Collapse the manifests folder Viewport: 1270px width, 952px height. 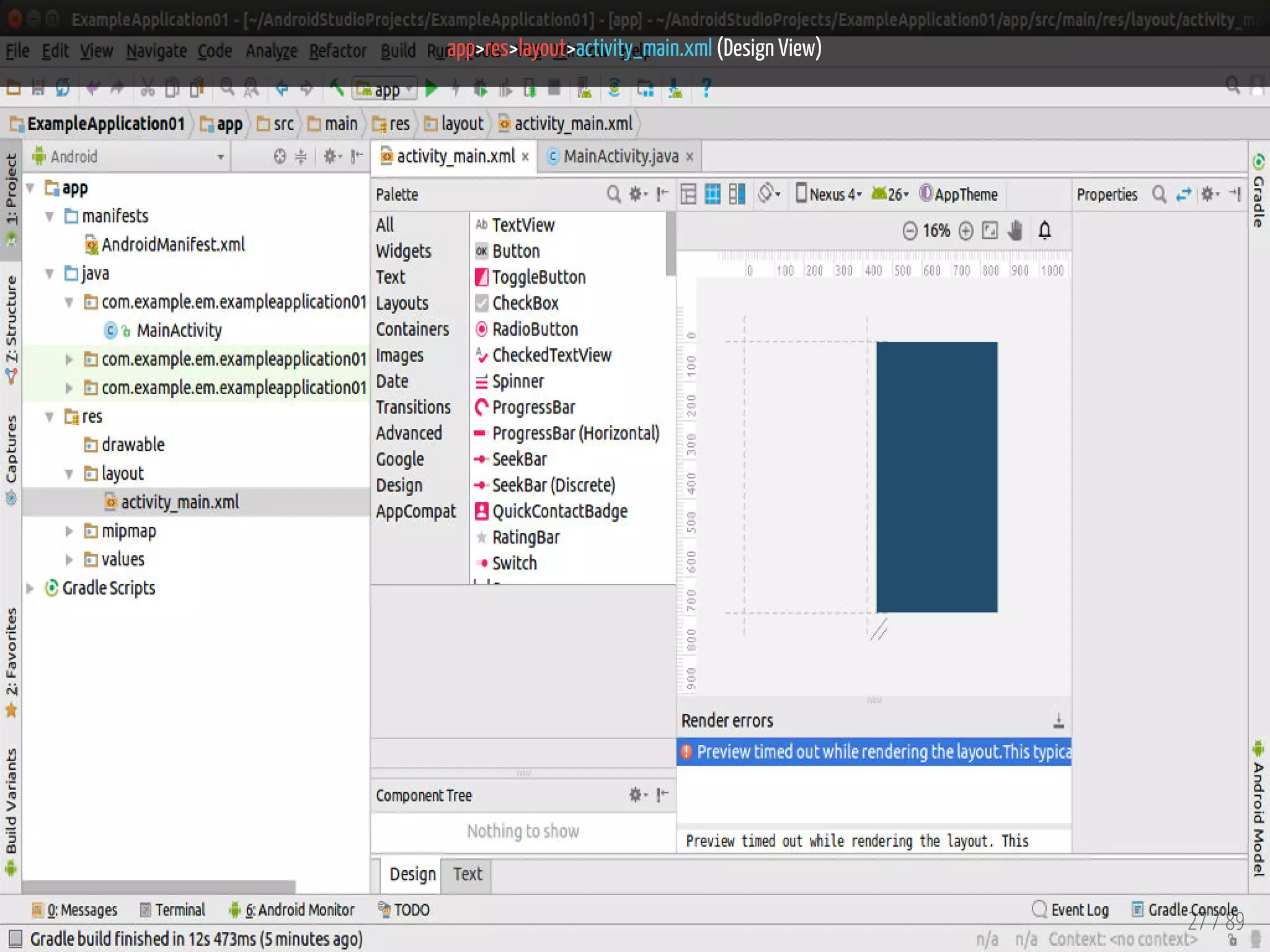[50, 216]
